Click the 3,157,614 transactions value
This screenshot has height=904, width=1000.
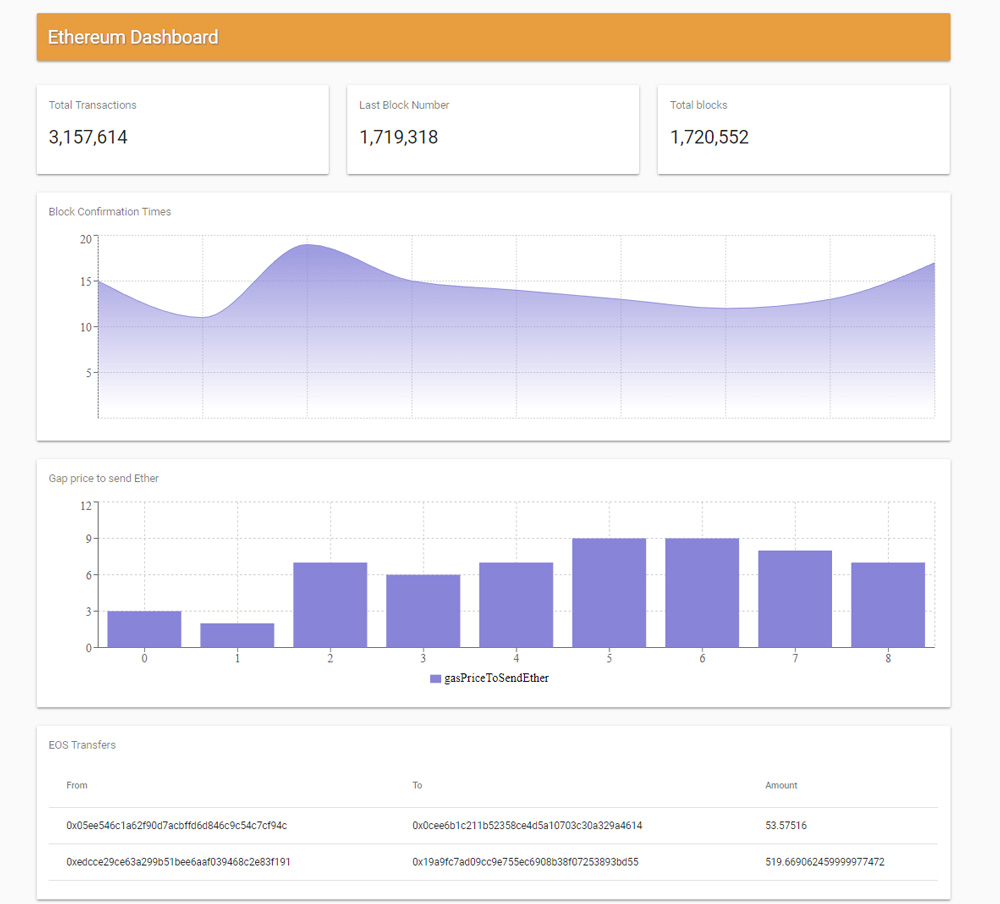tap(88, 137)
